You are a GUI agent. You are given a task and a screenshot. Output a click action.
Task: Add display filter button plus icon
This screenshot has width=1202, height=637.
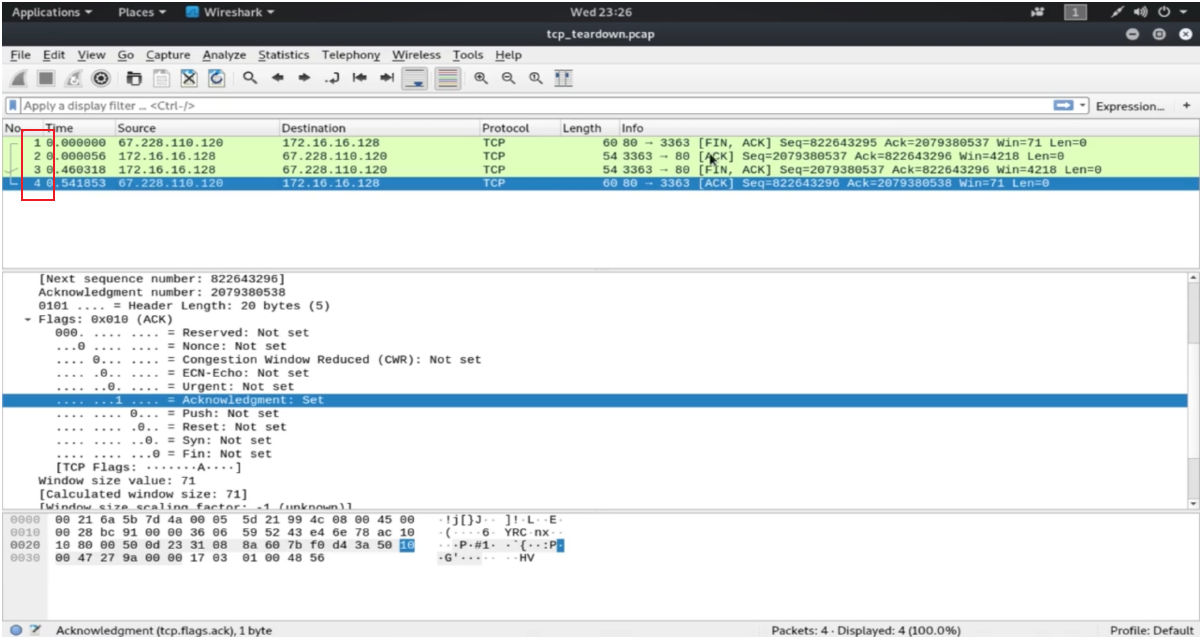pos(1187,105)
